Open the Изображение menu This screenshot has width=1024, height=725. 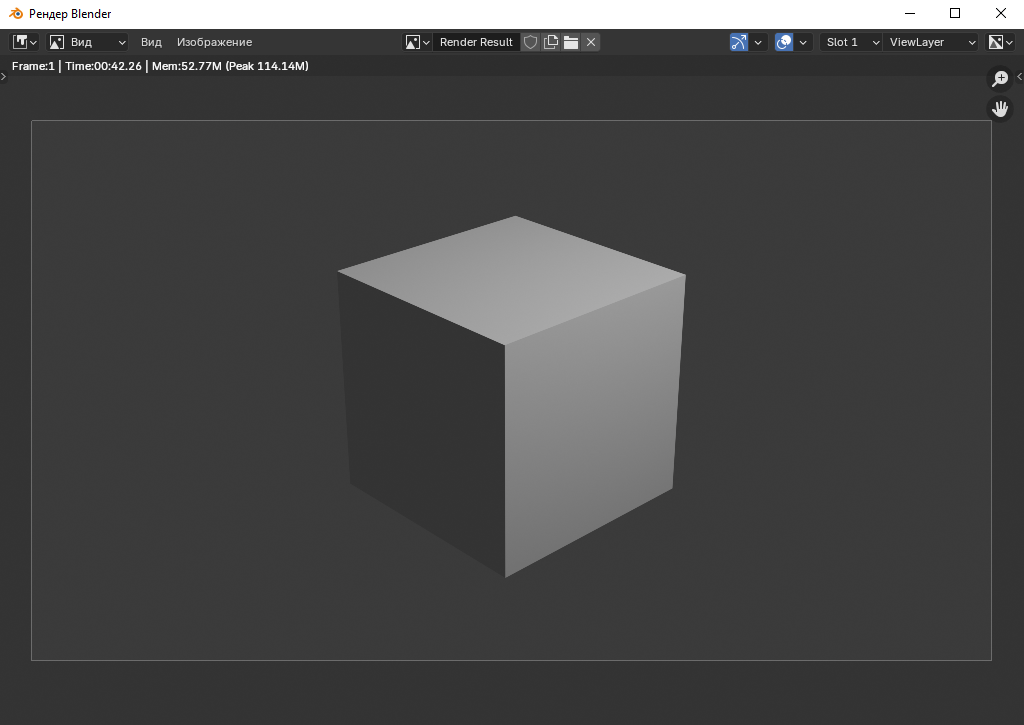(x=214, y=42)
